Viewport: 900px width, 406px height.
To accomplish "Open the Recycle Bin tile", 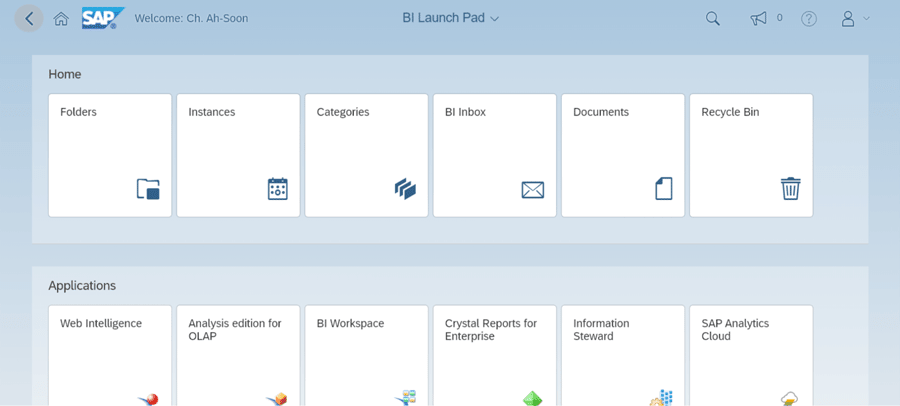I will click(x=751, y=156).
